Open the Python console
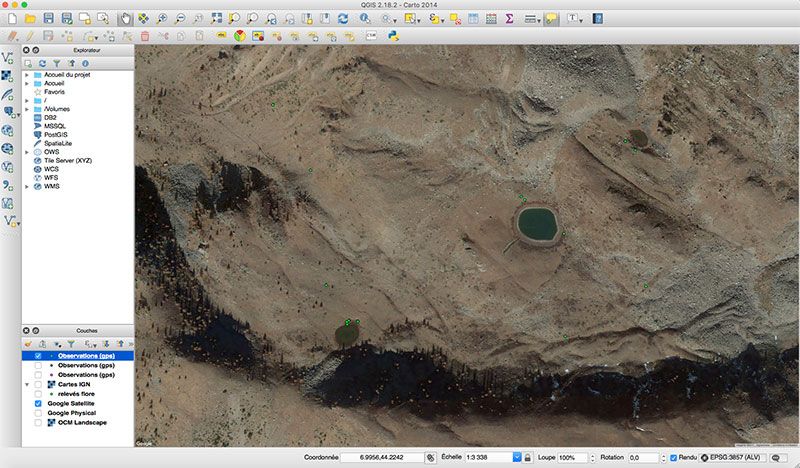Screen dimensions: 800x468 click(396, 36)
